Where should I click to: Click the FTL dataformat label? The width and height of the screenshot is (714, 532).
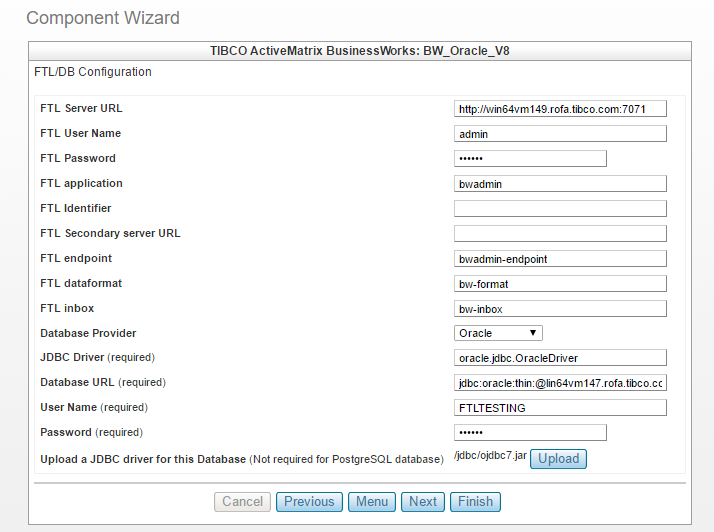pyautogui.click(x=81, y=283)
